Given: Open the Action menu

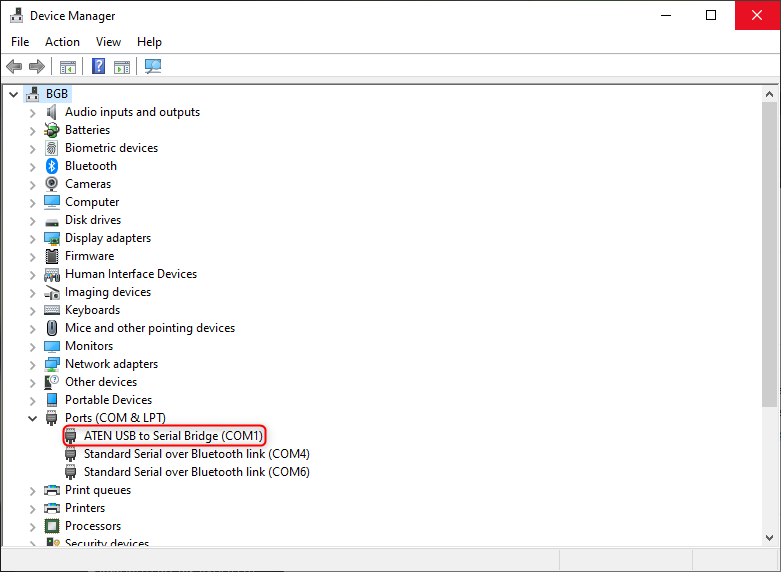Looking at the screenshot, I should point(62,42).
